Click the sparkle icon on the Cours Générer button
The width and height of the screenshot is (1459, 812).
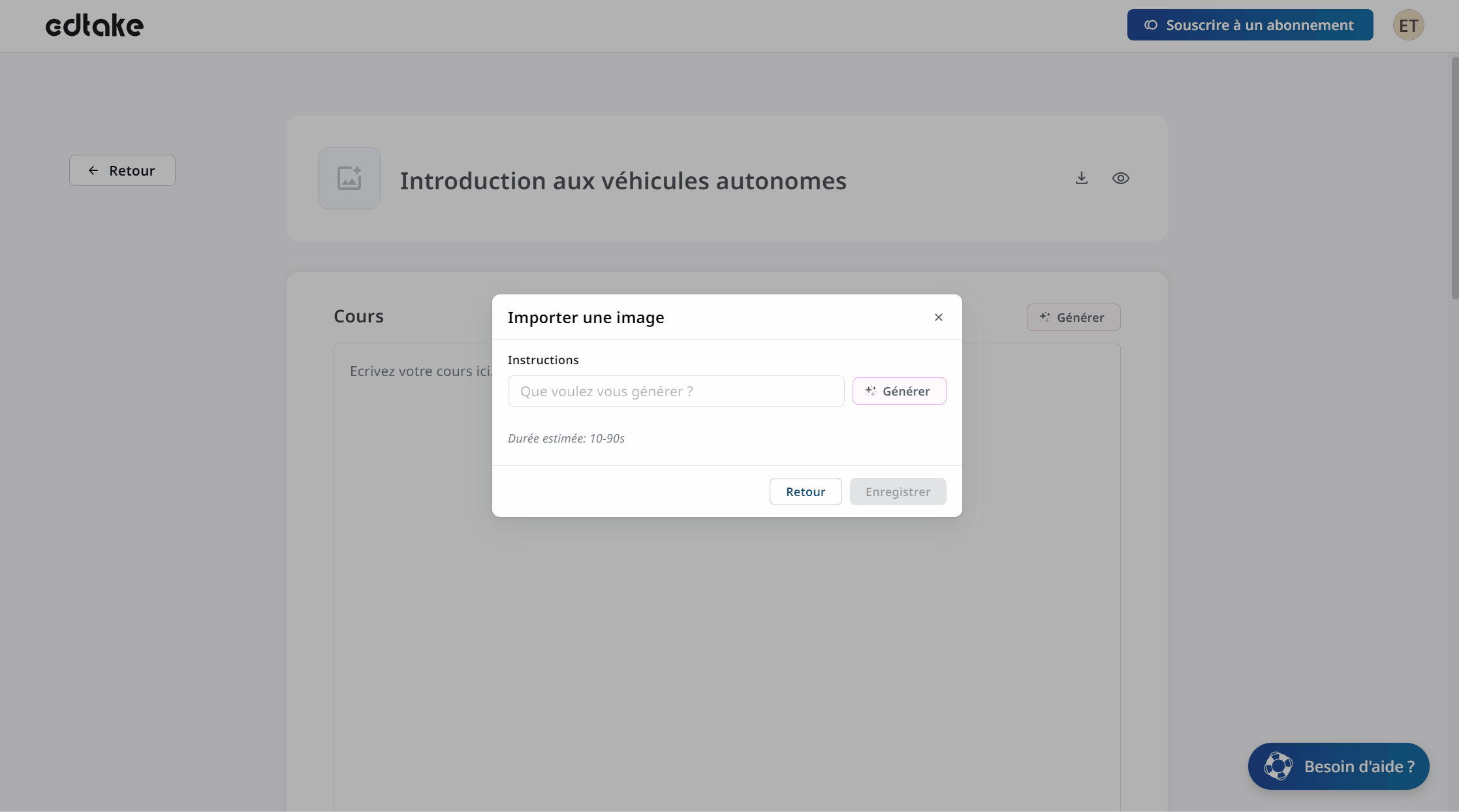[1044, 317]
